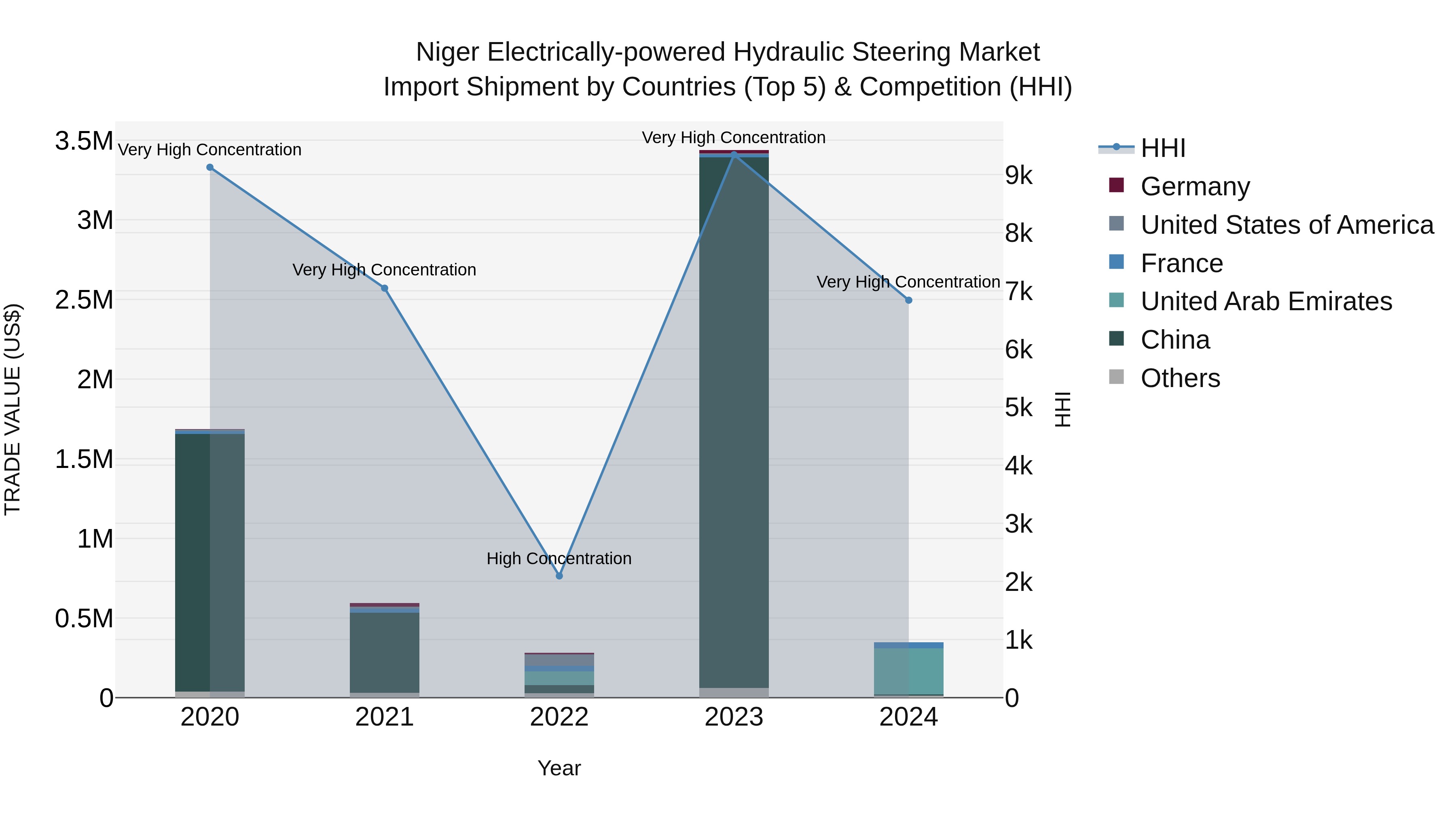
Task: Click the United States slate legend swatch
Action: pyautogui.click(x=1116, y=223)
